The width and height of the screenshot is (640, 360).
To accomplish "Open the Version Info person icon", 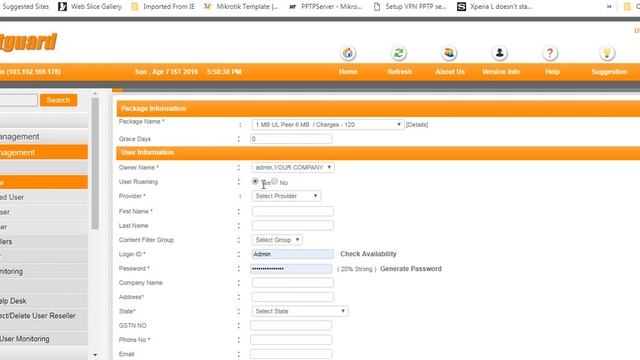I will pyautogui.click(x=500, y=53).
